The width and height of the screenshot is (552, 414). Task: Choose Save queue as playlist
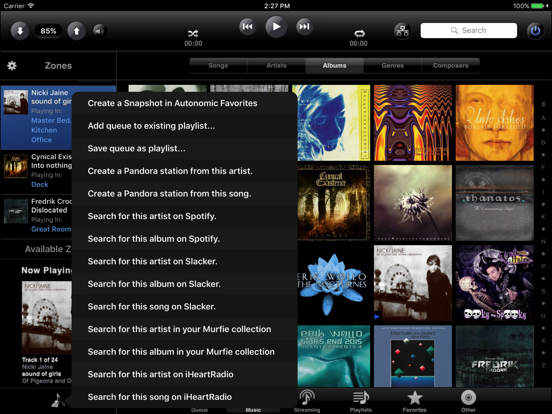point(185,148)
